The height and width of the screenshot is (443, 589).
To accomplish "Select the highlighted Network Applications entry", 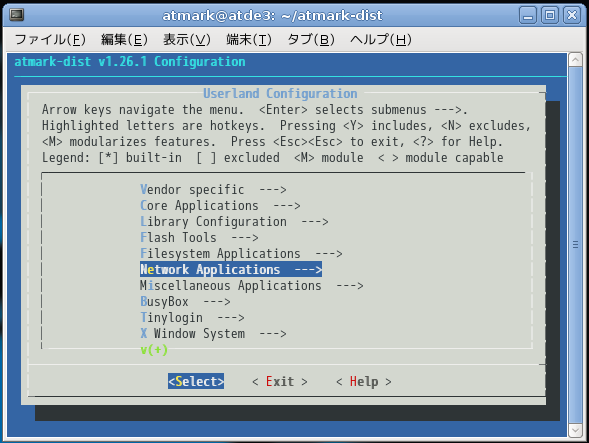I will [x=231, y=269].
